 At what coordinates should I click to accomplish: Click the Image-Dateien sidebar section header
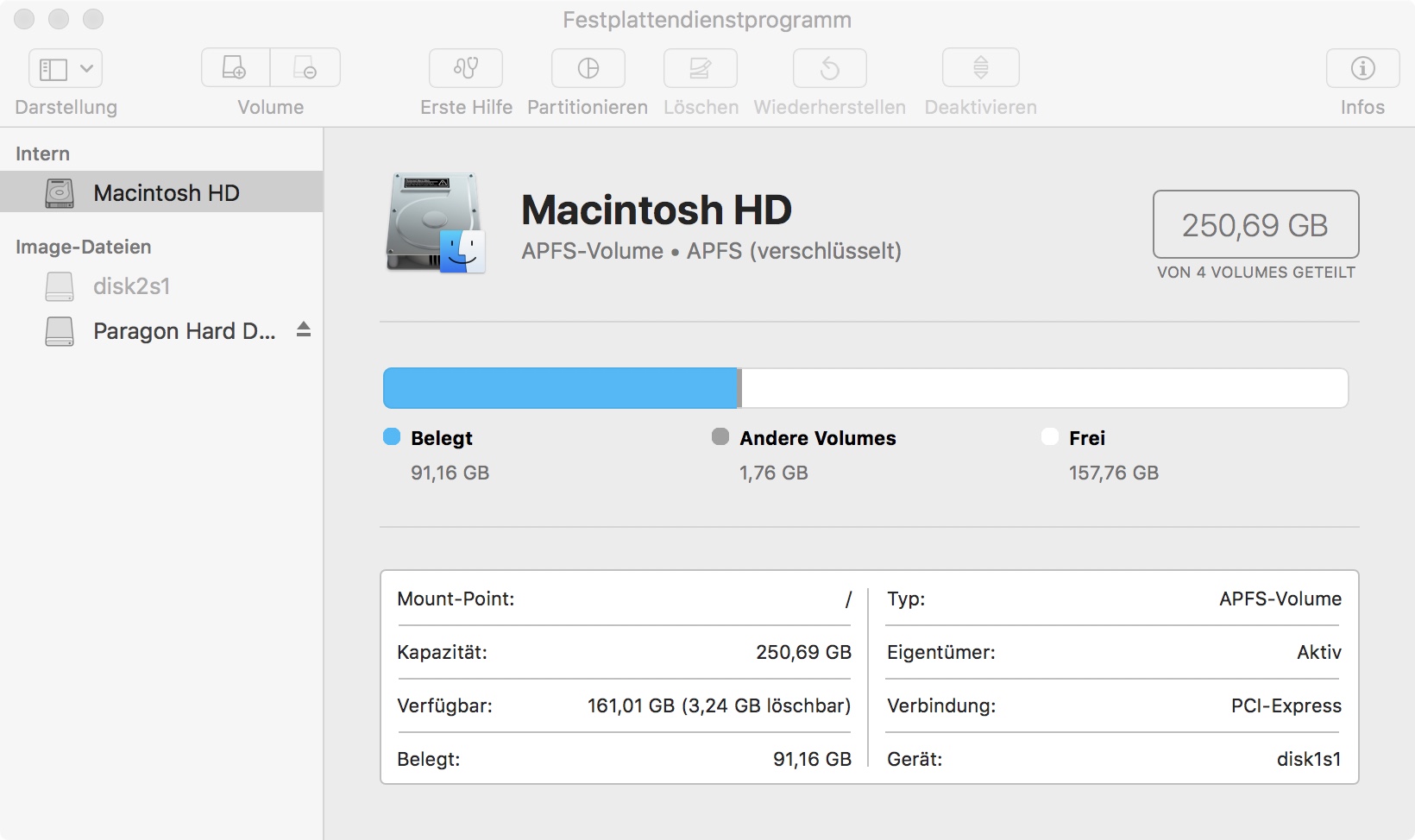[83, 248]
